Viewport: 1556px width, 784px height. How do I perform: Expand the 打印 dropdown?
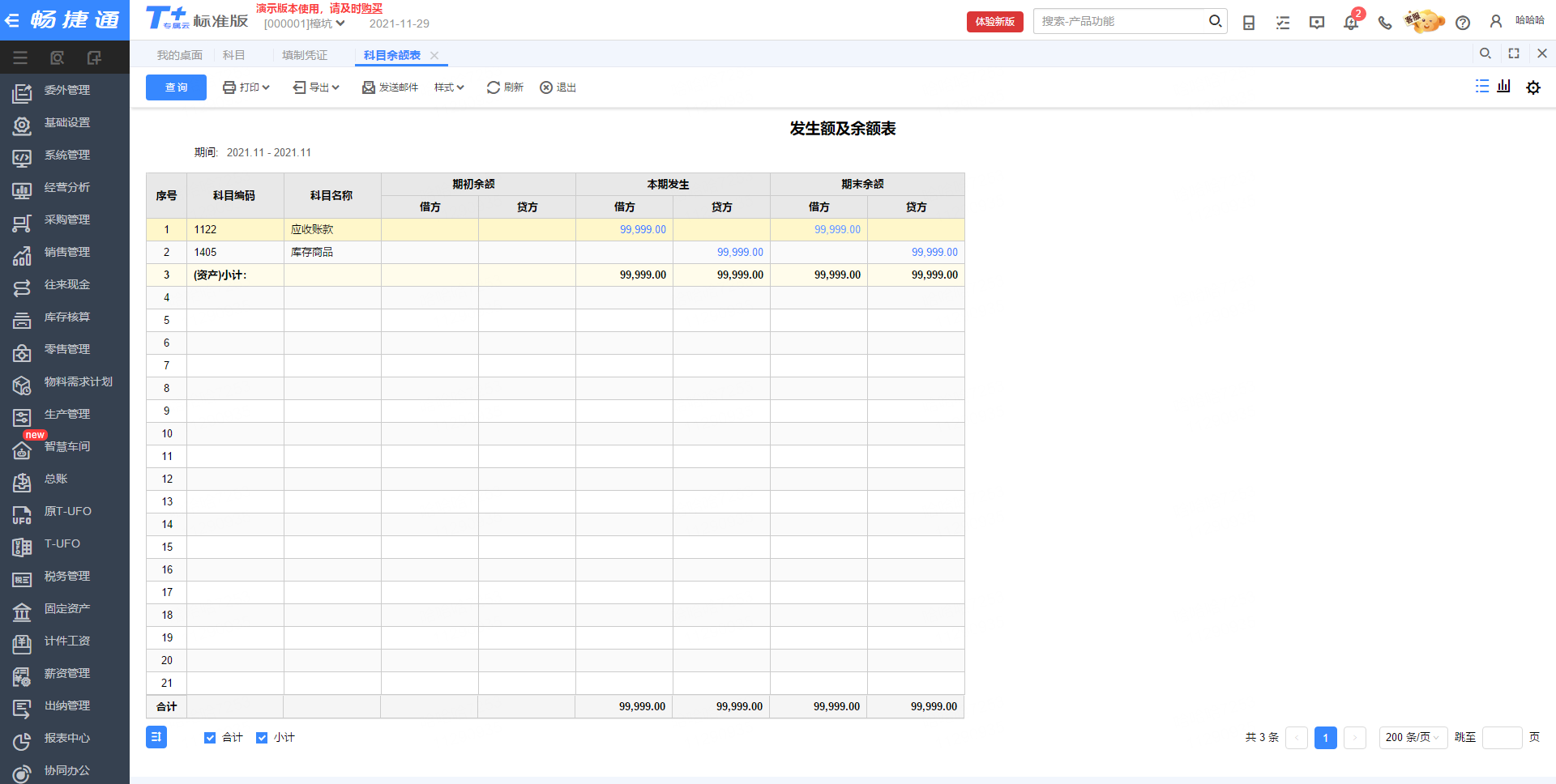246,87
